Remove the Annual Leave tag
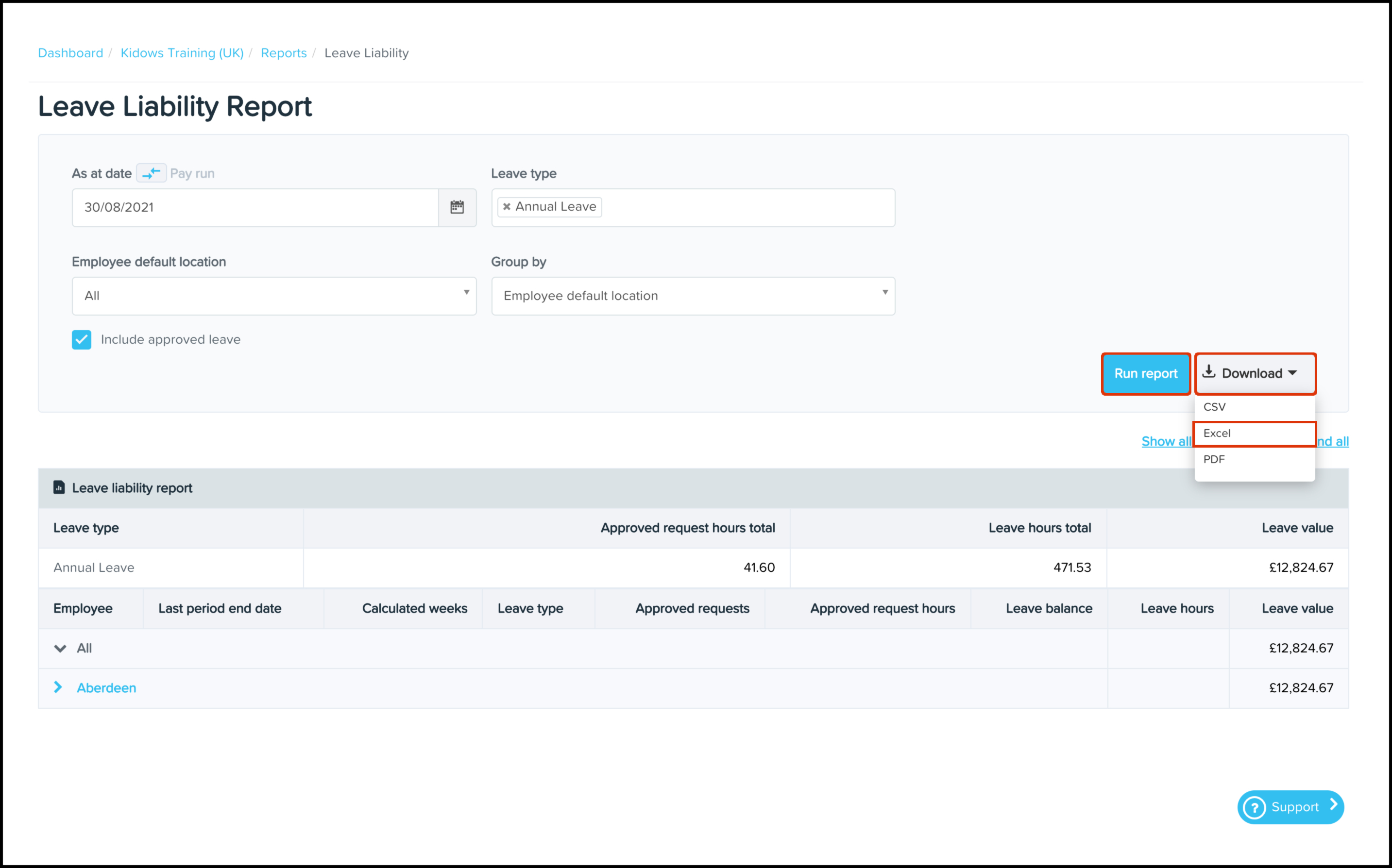This screenshot has height=868, width=1392. point(507,207)
